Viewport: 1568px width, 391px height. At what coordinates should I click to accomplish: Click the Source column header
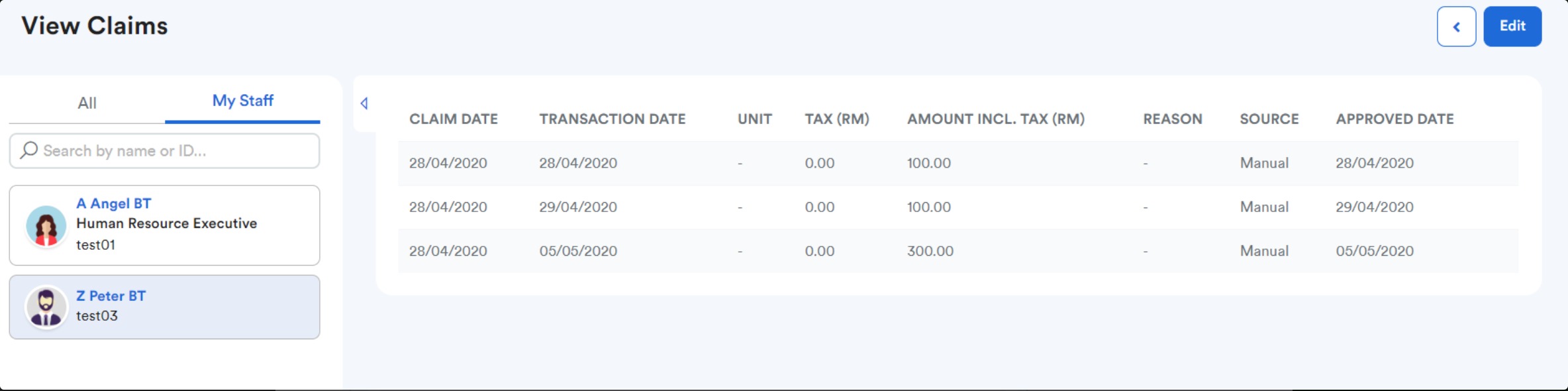(1269, 119)
